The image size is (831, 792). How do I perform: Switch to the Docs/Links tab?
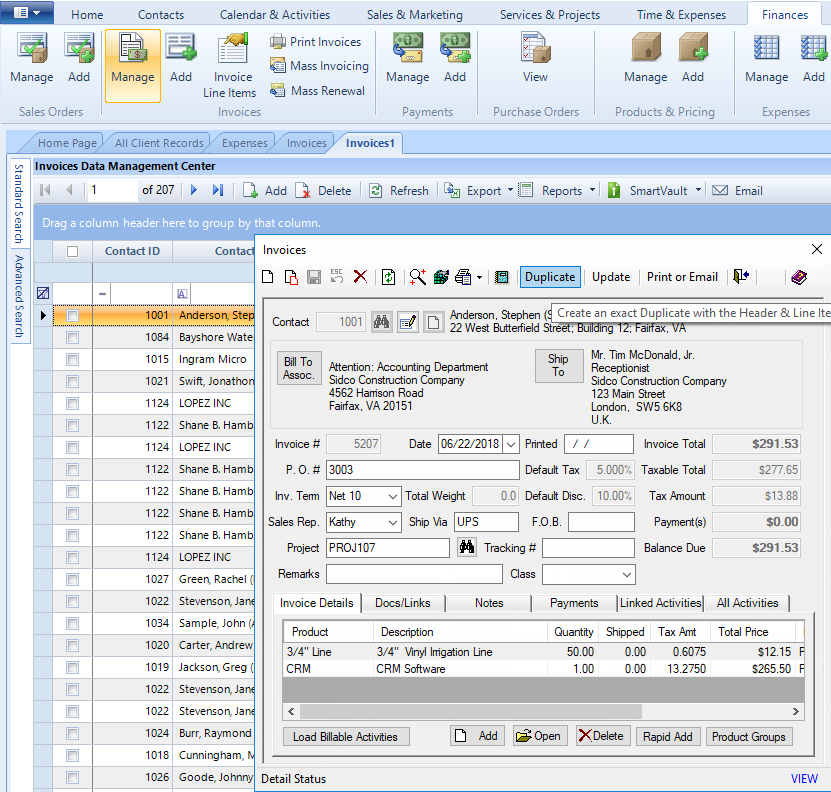[x=403, y=603]
